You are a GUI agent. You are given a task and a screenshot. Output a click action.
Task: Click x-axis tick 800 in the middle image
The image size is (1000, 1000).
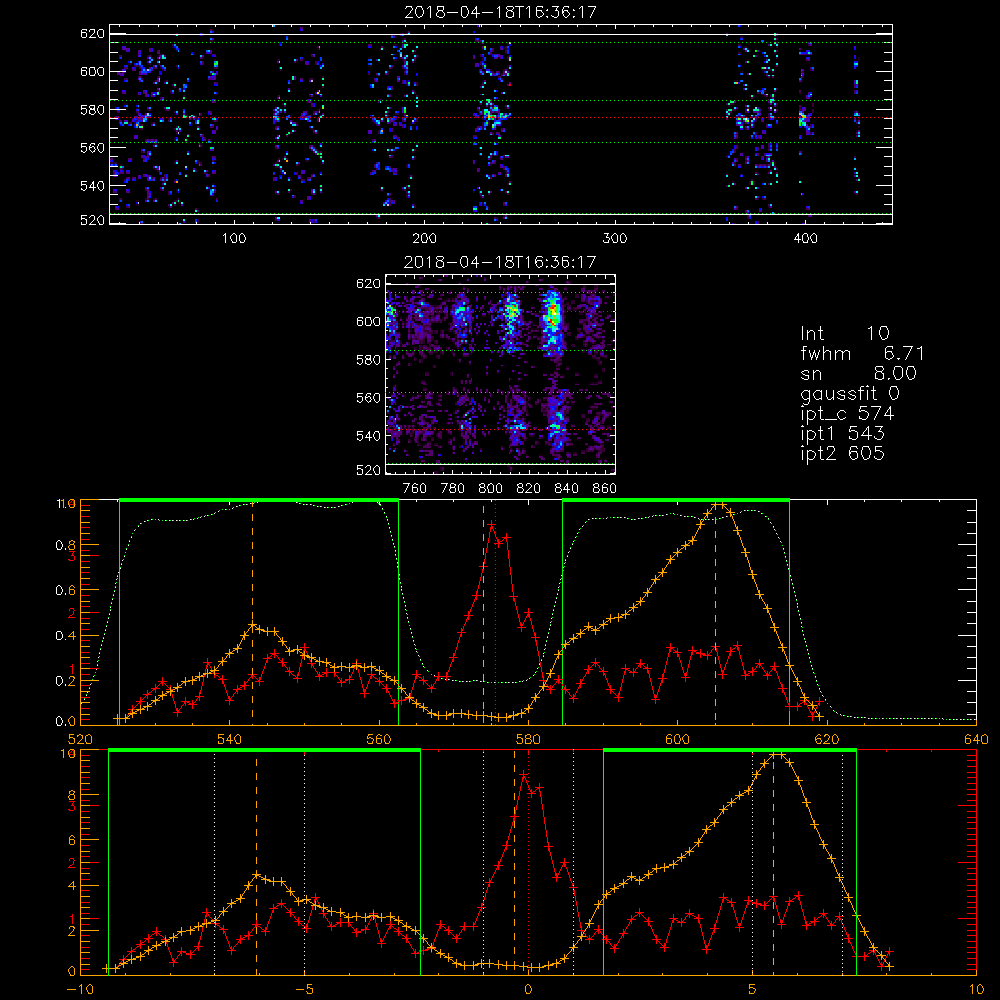pos(490,489)
